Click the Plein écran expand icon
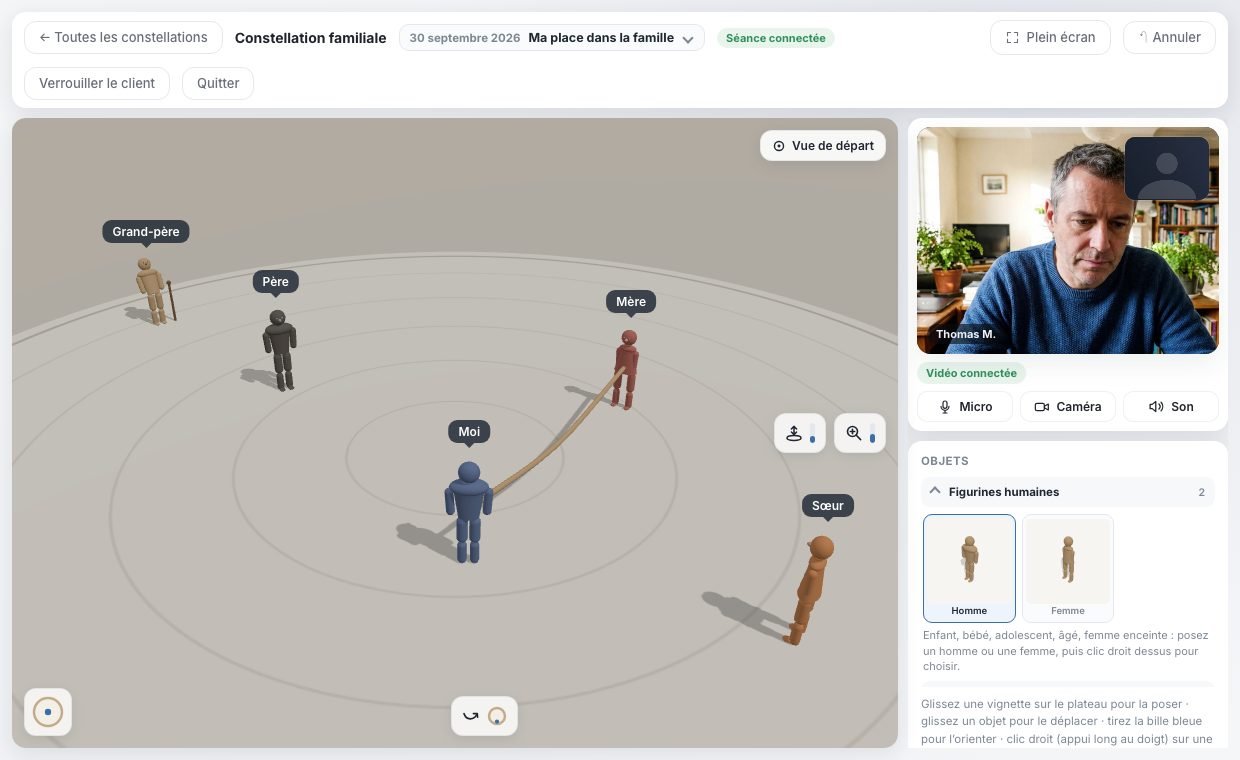Screen dimensions: 1240x760 tap(1012, 38)
